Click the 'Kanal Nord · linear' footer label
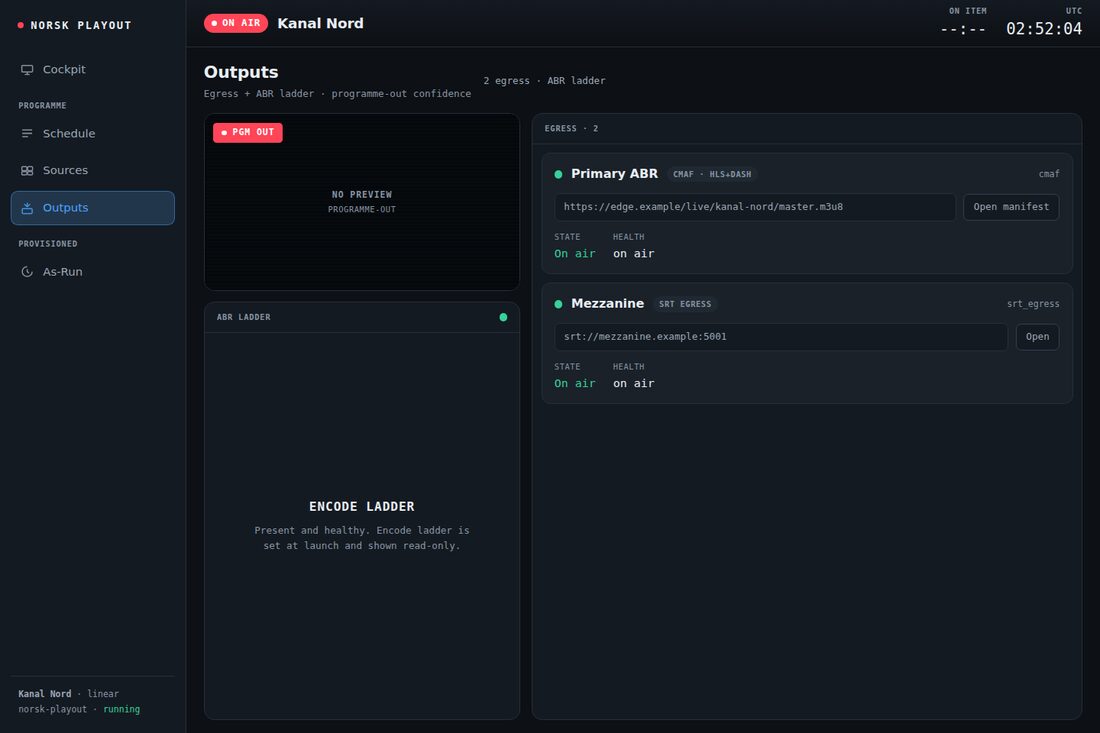 tap(69, 694)
